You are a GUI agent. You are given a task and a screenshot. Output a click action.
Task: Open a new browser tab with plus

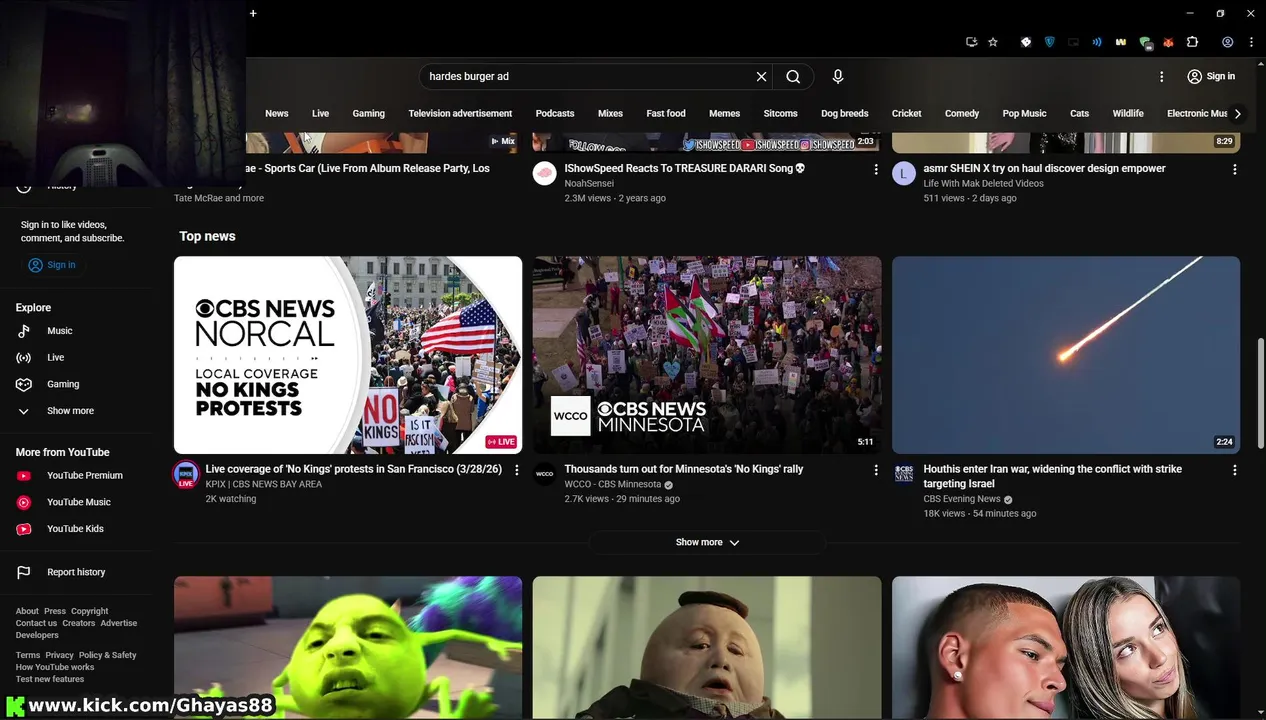(x=253, y=13)
